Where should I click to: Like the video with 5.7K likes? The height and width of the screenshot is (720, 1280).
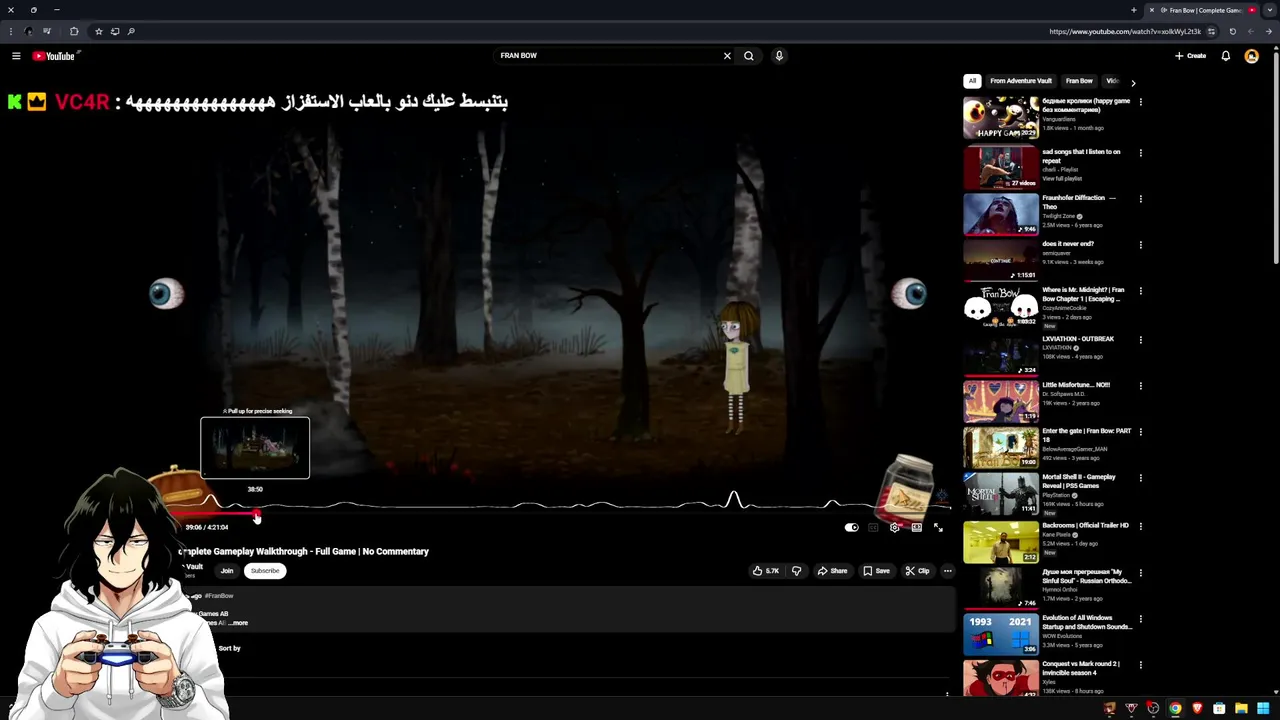(x=766, y=571)
